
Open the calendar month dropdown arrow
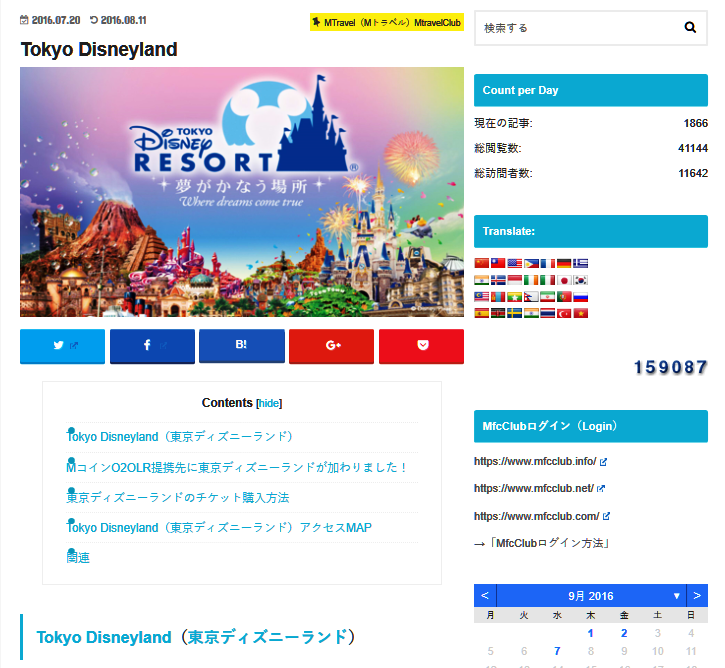[x=676, y=596]
